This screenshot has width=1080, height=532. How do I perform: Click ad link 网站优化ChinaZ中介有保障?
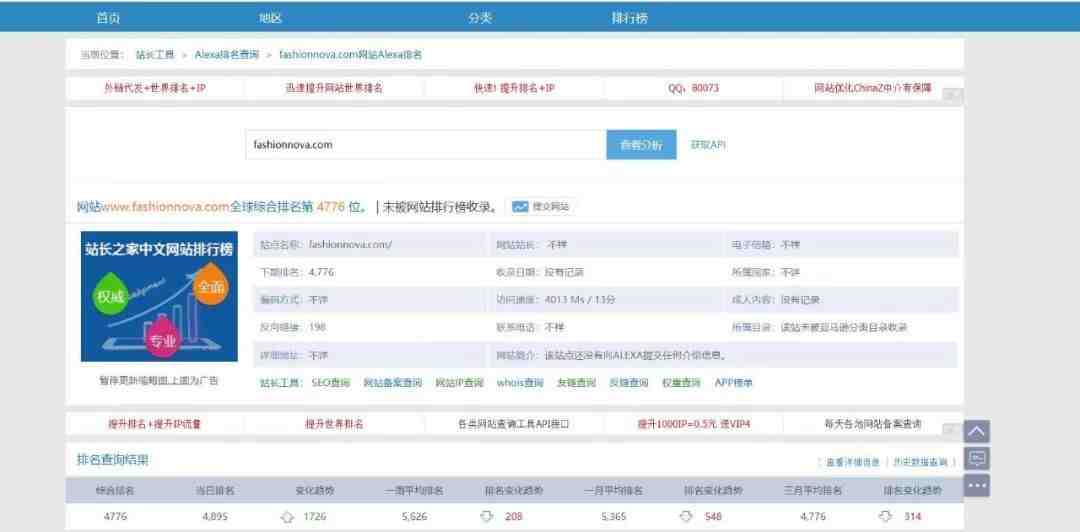point(873,89)
